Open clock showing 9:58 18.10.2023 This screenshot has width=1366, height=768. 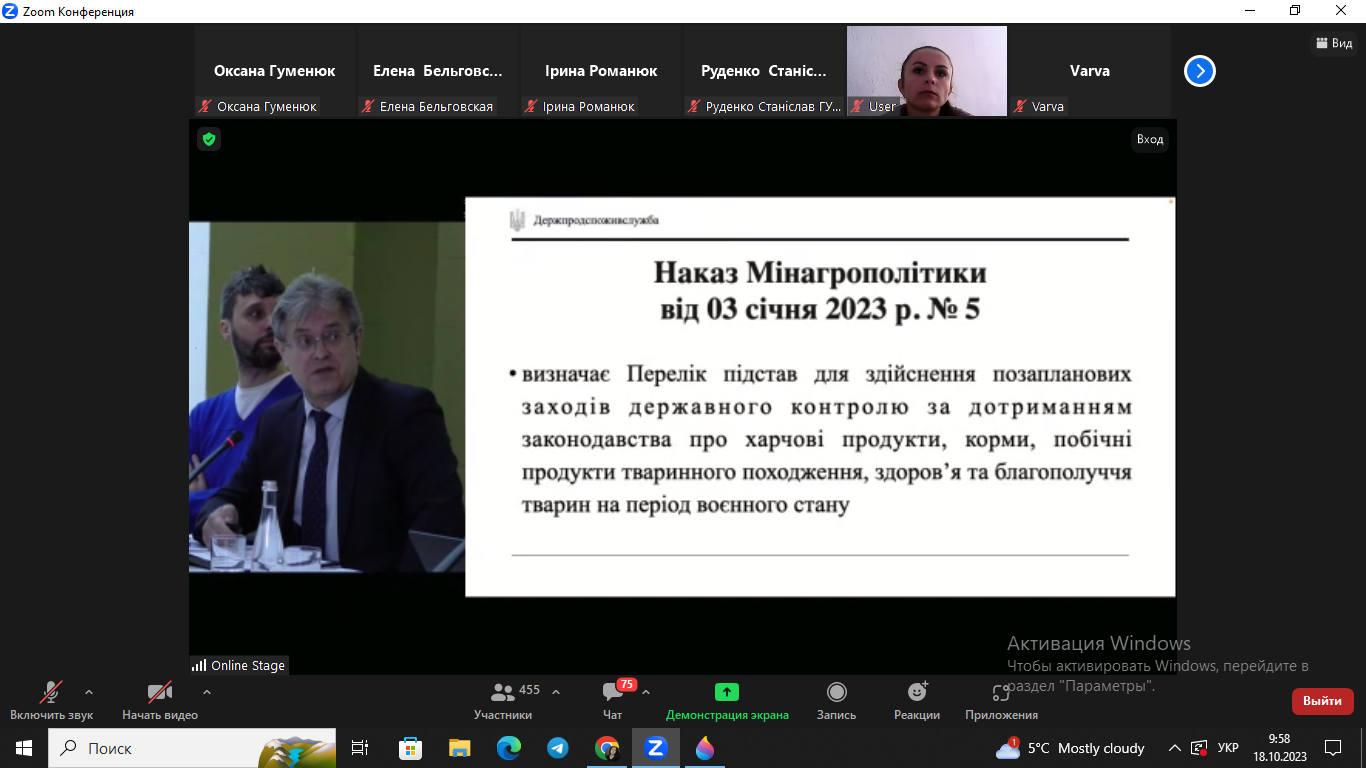pos(1279,748)
